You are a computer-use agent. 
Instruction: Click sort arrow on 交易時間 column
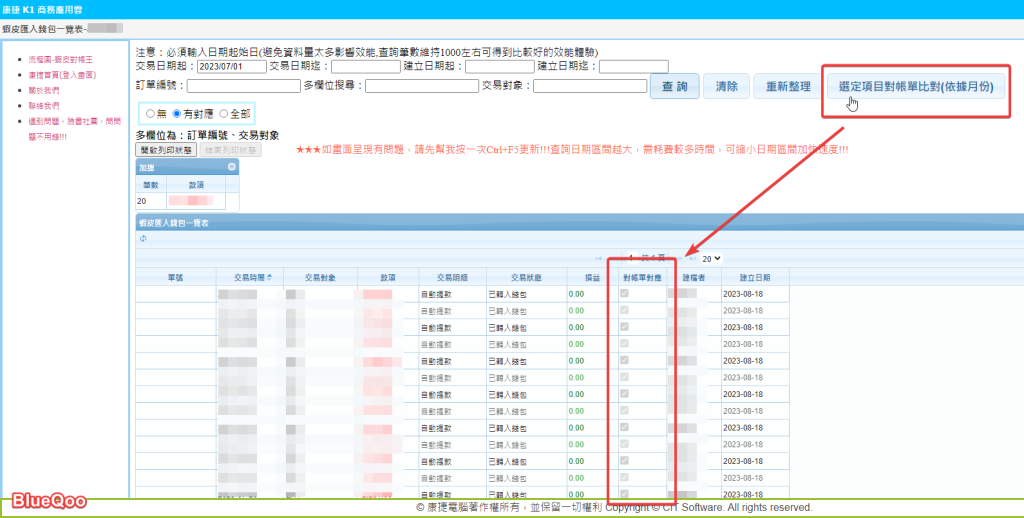271,277
